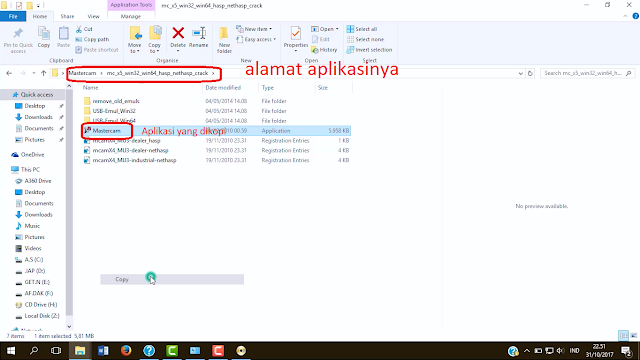Create a New folder
Image resolution: width=640 pixels, height=360 pixels.
[x=224, y=40]
